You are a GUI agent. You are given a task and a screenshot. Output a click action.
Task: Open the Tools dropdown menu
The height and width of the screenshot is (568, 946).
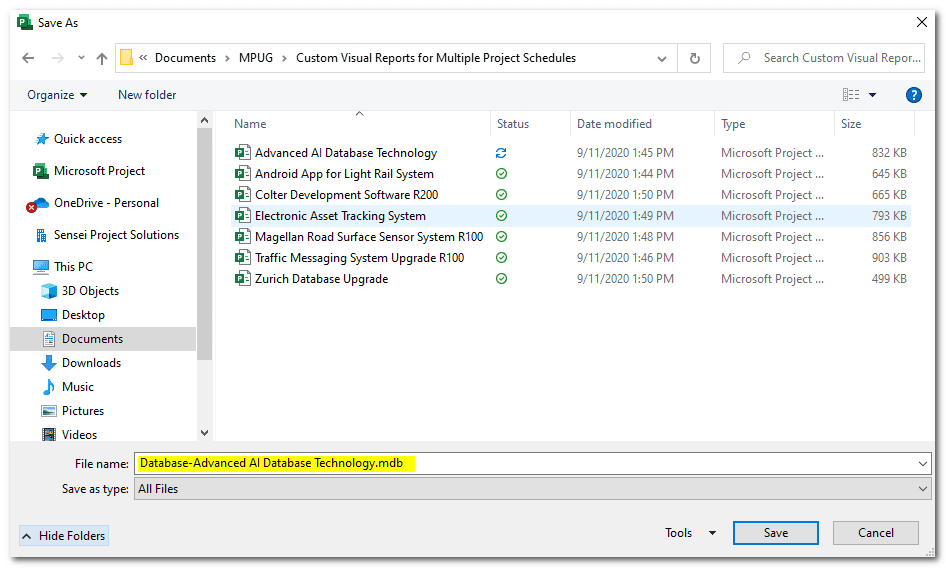pyautogui.click(x=690, y=533)
